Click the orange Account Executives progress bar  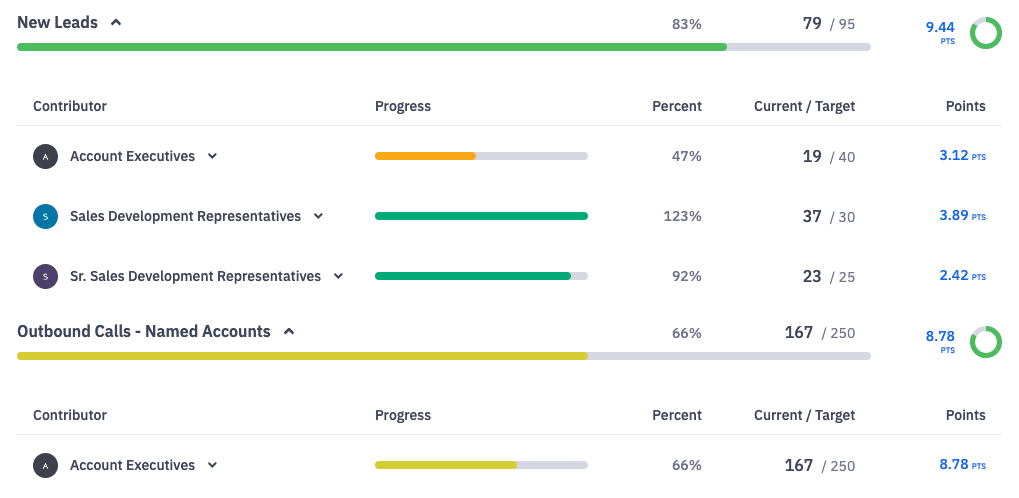pos(425,156)
